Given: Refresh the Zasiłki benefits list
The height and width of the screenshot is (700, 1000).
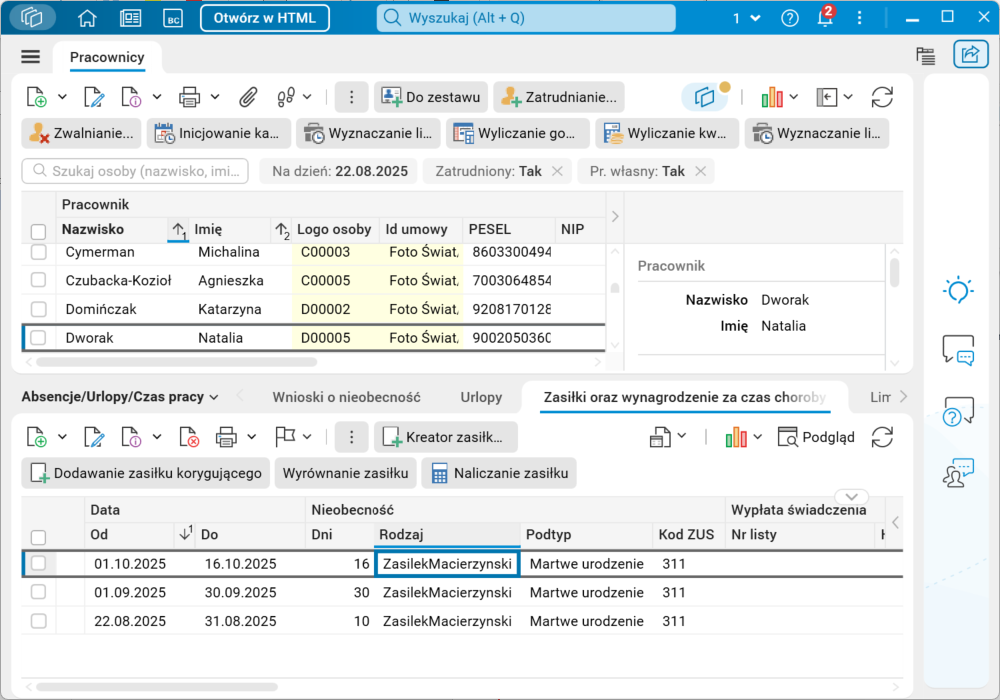Looking at the screenshot, I should pyautogui.click(x=882, y=437).
